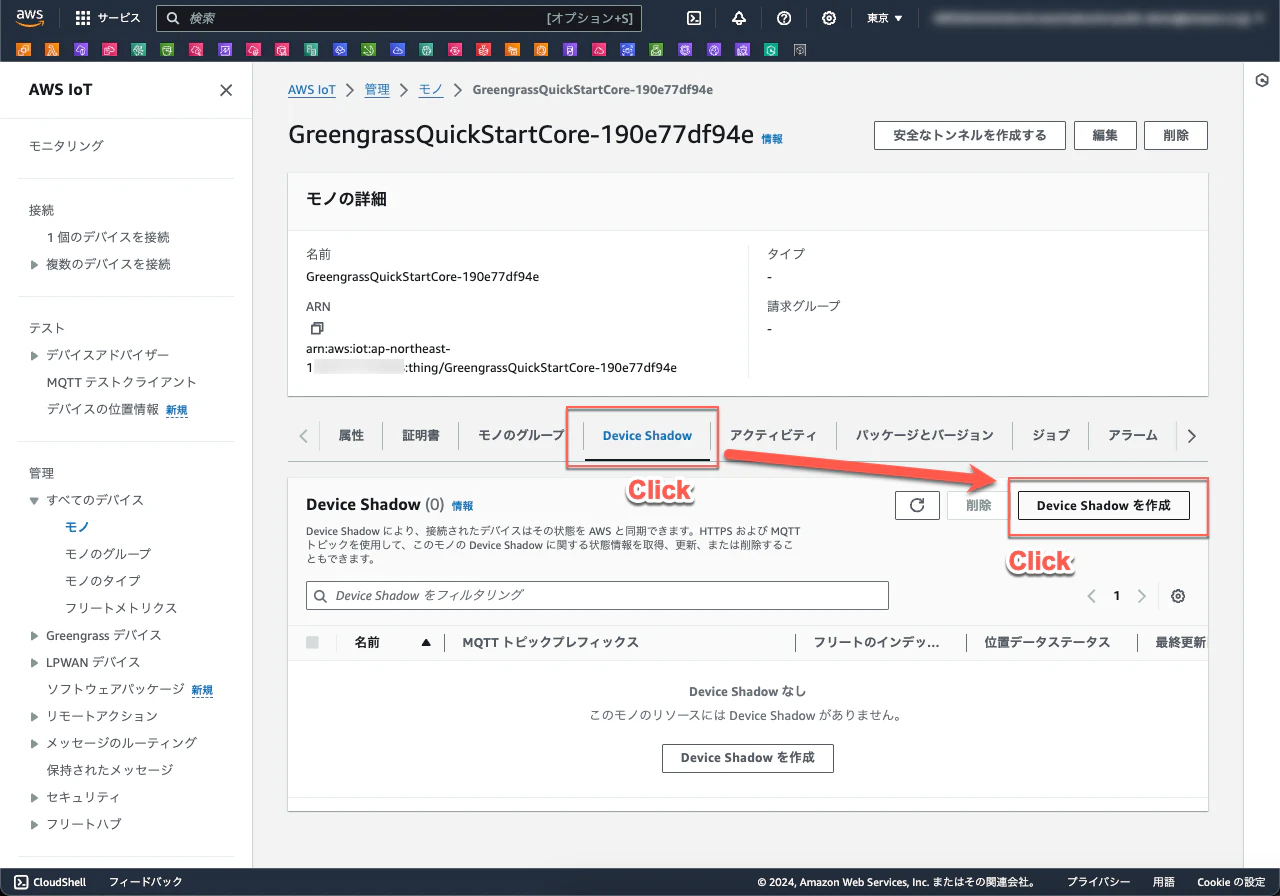Open the right-side help panel icon
Viewport: 1280px width, 896px height.
(1262, 81)
